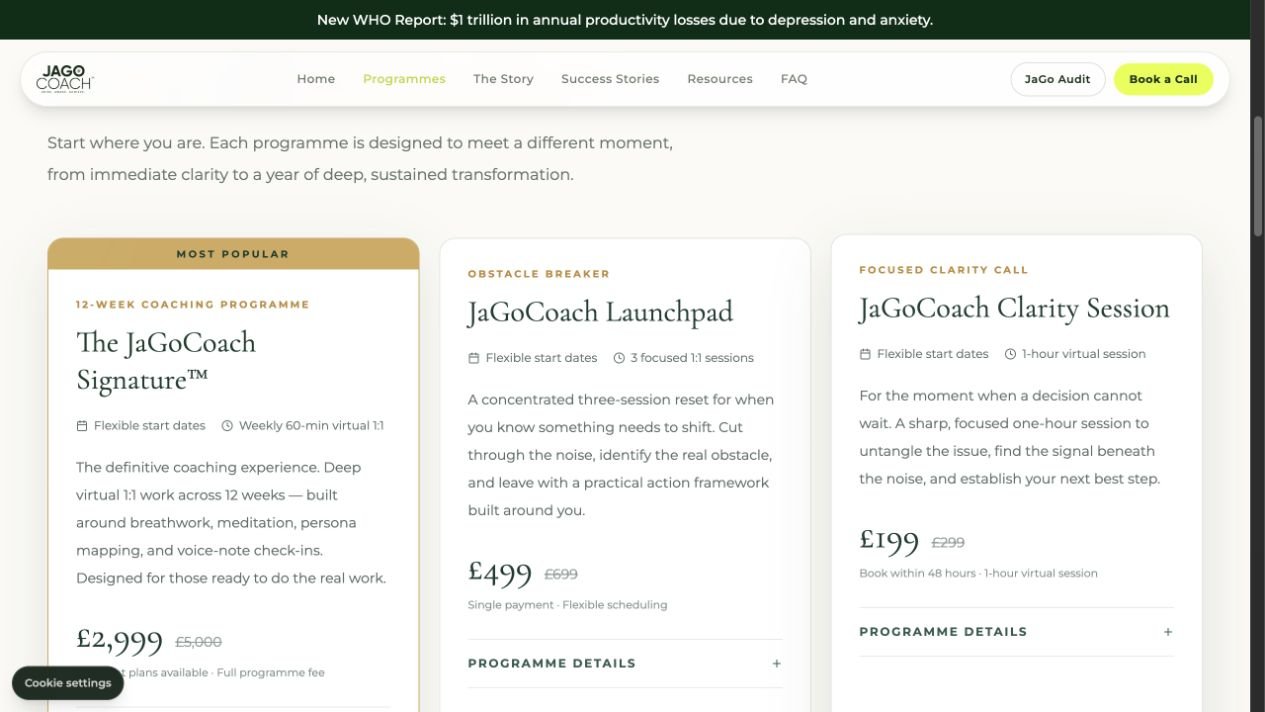1265x712 pixels.
Task: Click 'The definitive coaching experience' paragraph
Action: 231,522
